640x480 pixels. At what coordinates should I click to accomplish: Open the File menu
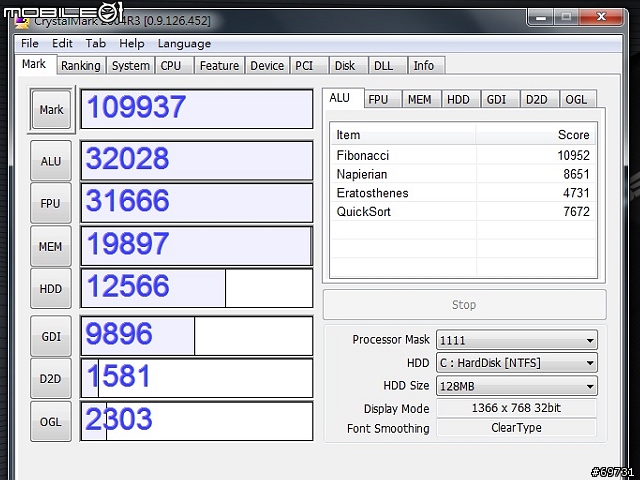[x=30, y=43]
